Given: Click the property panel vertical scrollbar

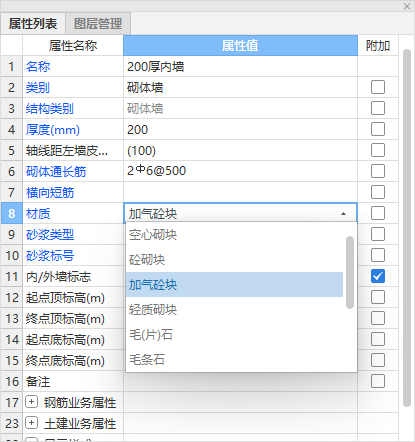Looking at the screenshot, I should (x=407, y=228).
